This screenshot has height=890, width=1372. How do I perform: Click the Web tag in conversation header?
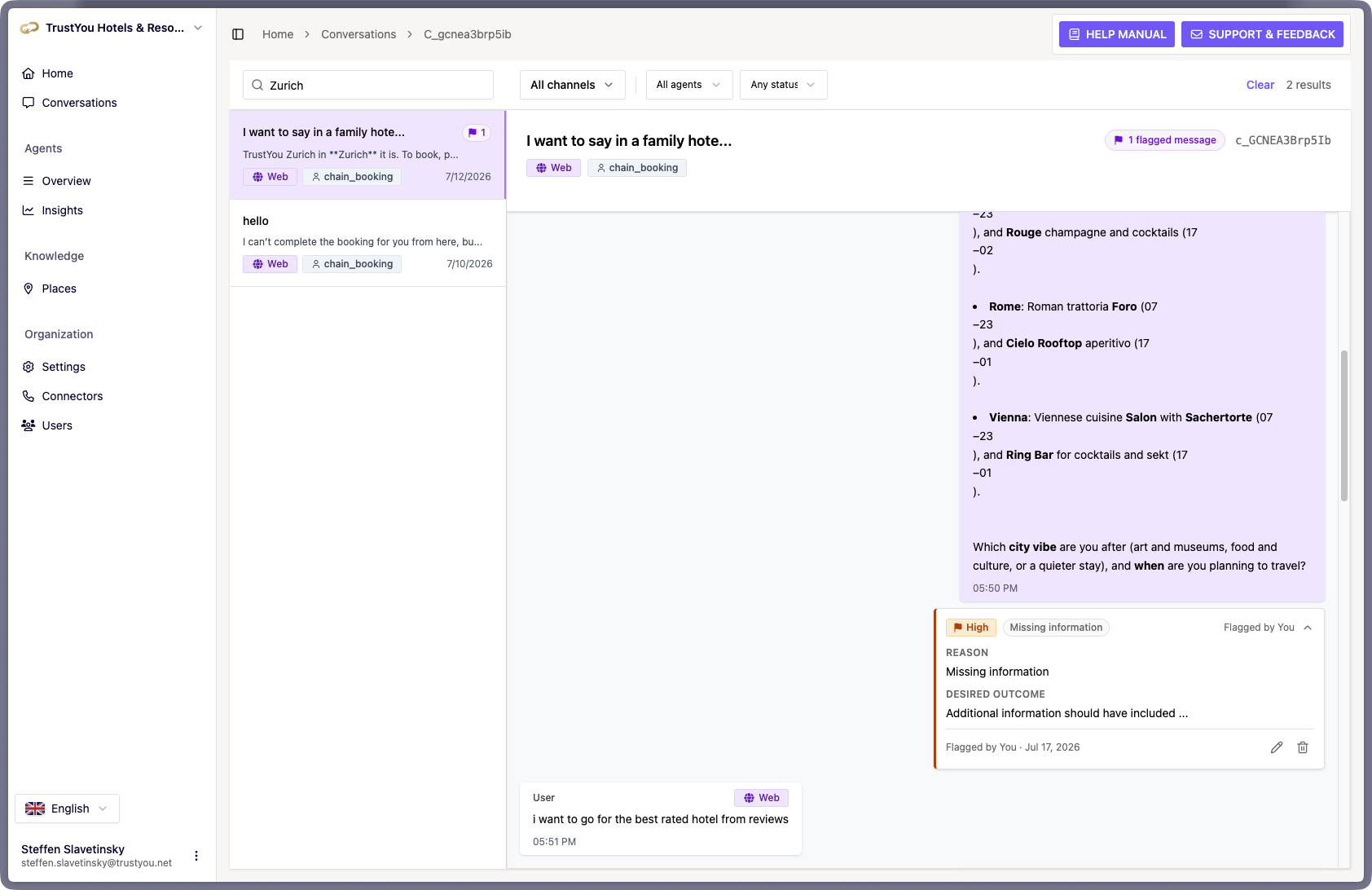click(553, 168)
